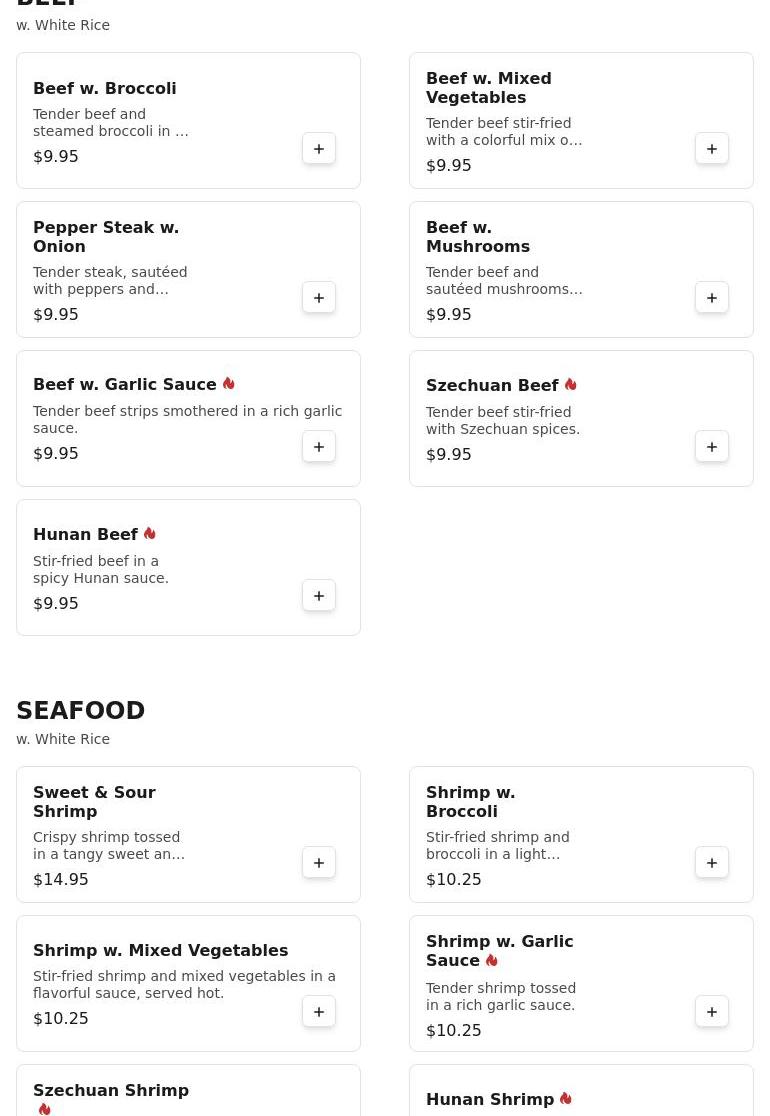Open the Sweet & Sour Shrimp card
Image resolution: width=770 pixels, height=1116 pixels.
click(x=188, y=834)
